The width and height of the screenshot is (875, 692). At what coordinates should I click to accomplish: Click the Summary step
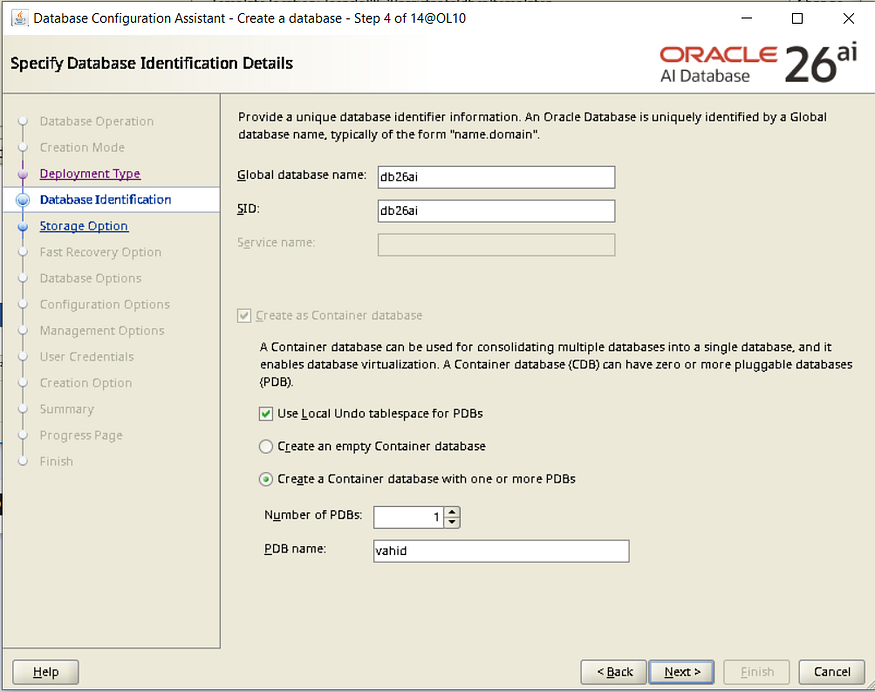67,409
